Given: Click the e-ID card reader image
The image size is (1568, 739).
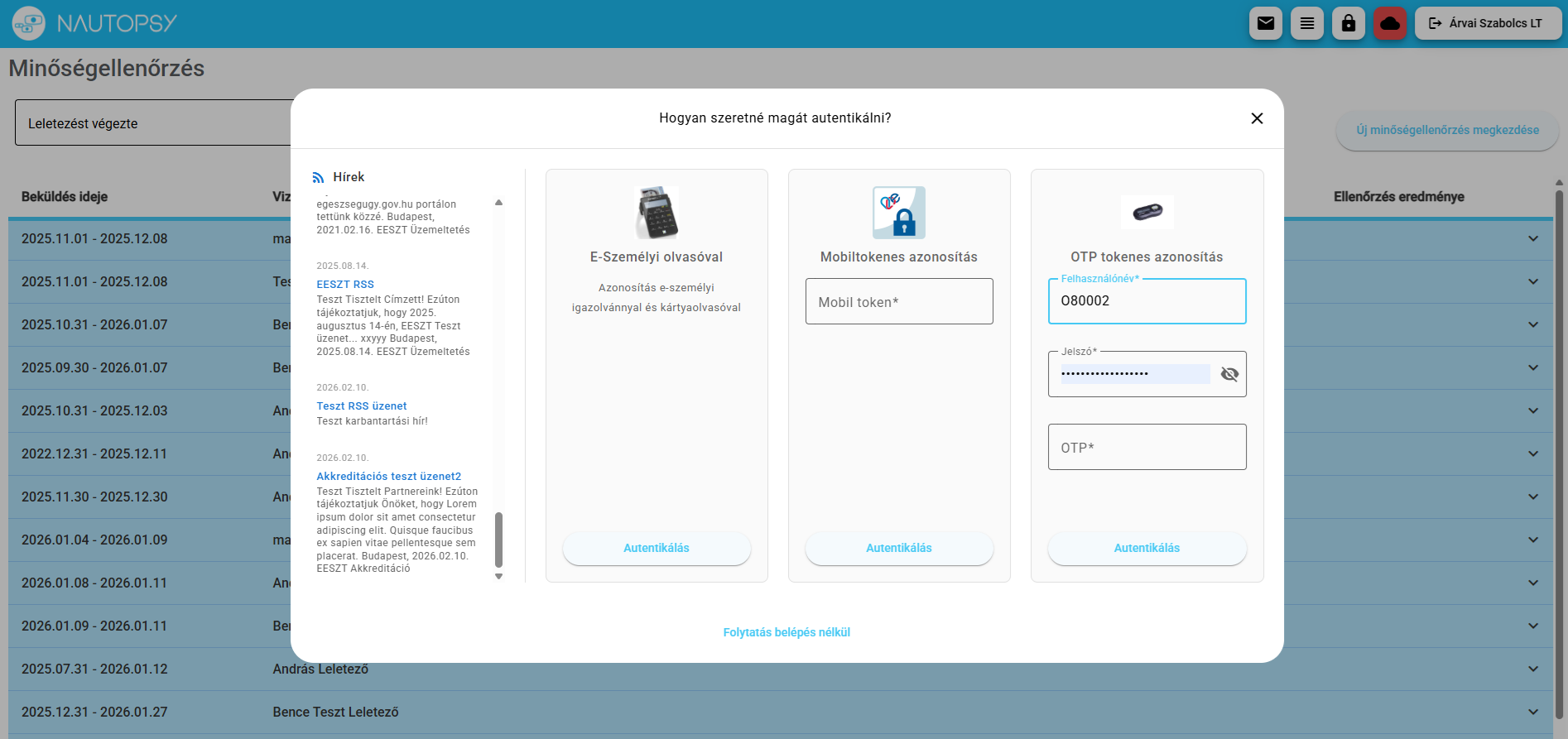Looking at the screenshot, I should (x=657, y=213).
